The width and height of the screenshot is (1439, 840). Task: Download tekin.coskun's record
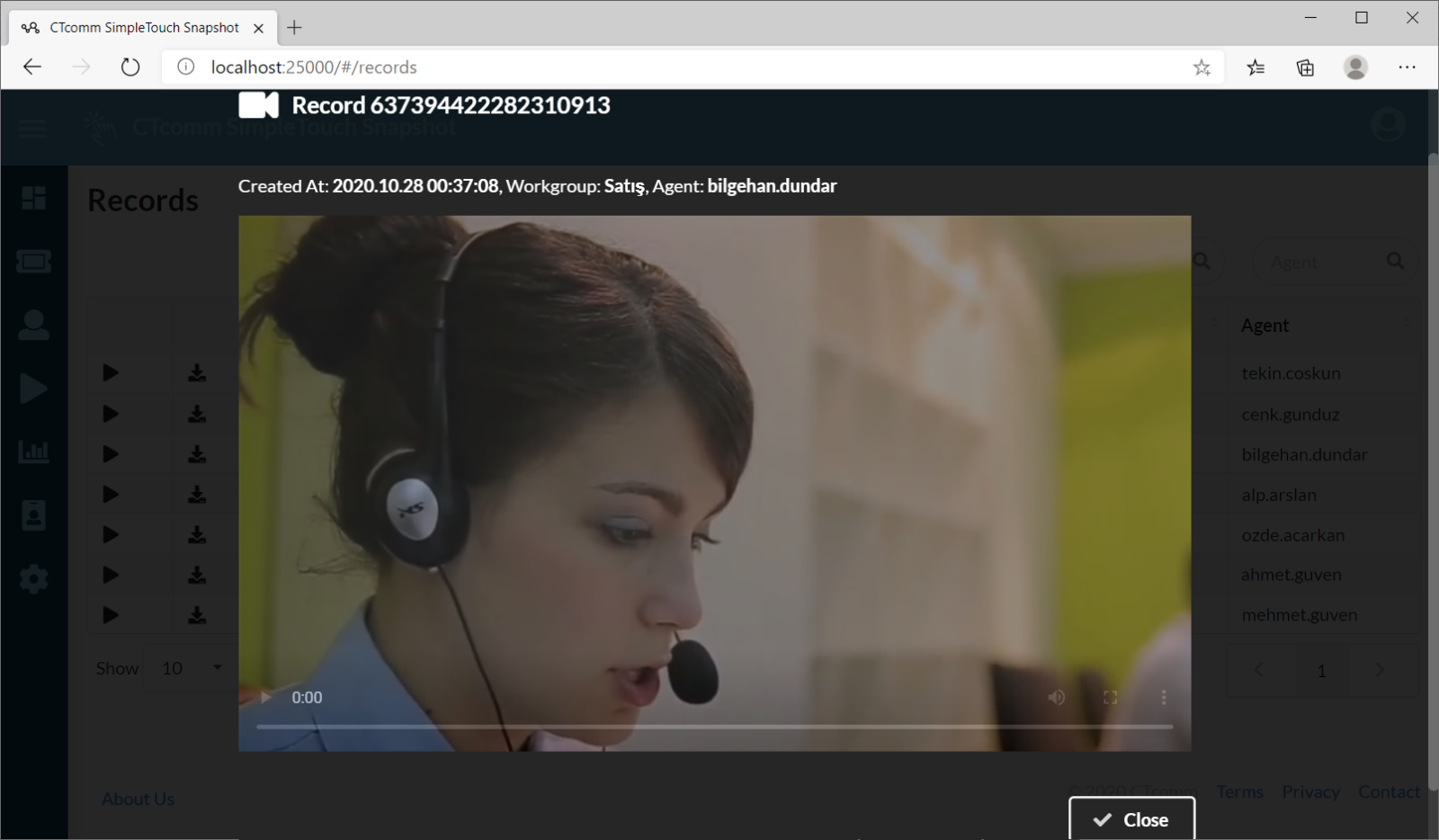tap(197, 372)
